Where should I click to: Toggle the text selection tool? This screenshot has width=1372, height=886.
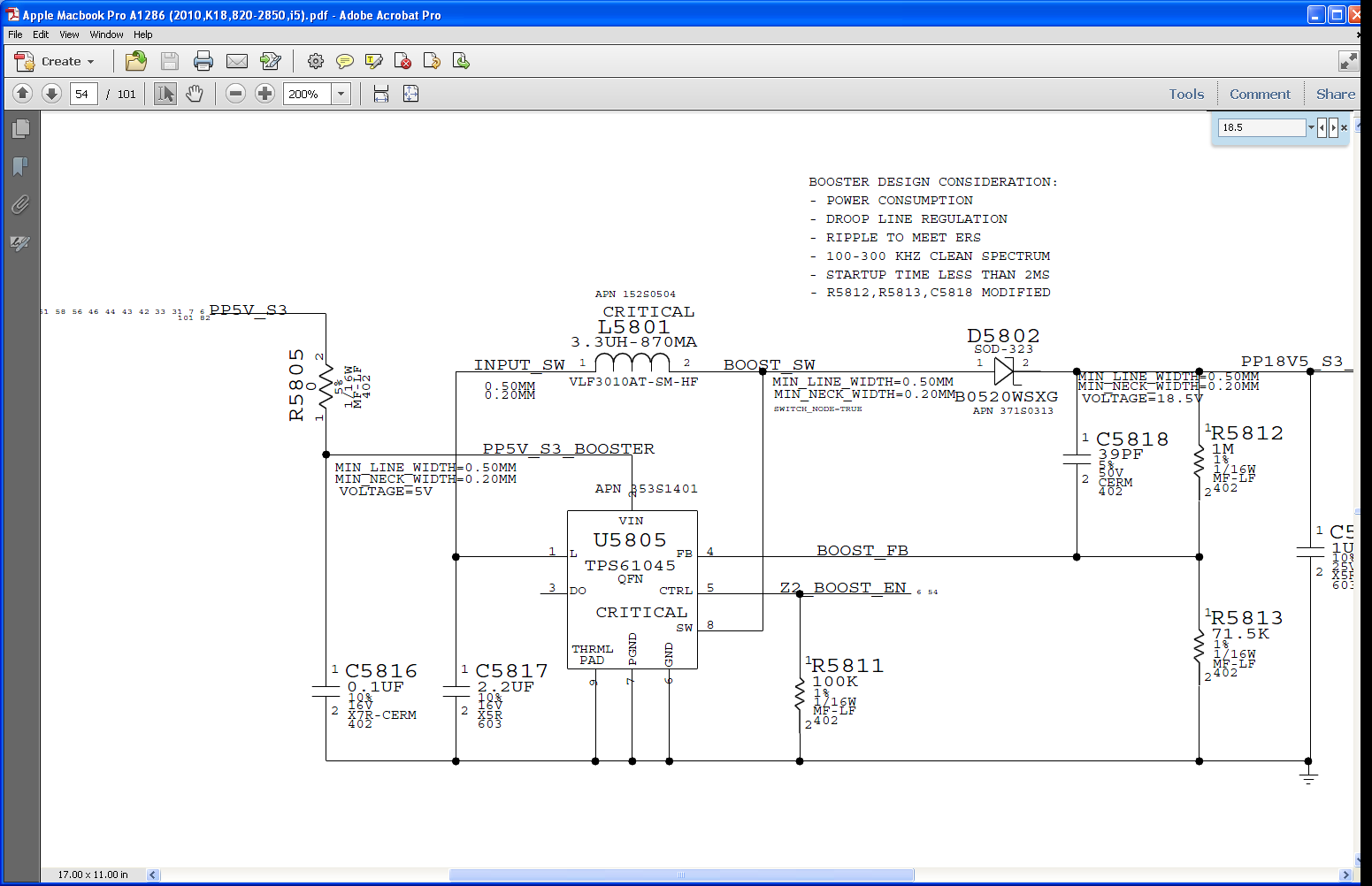pyautogui.click(x=165, y=94)
